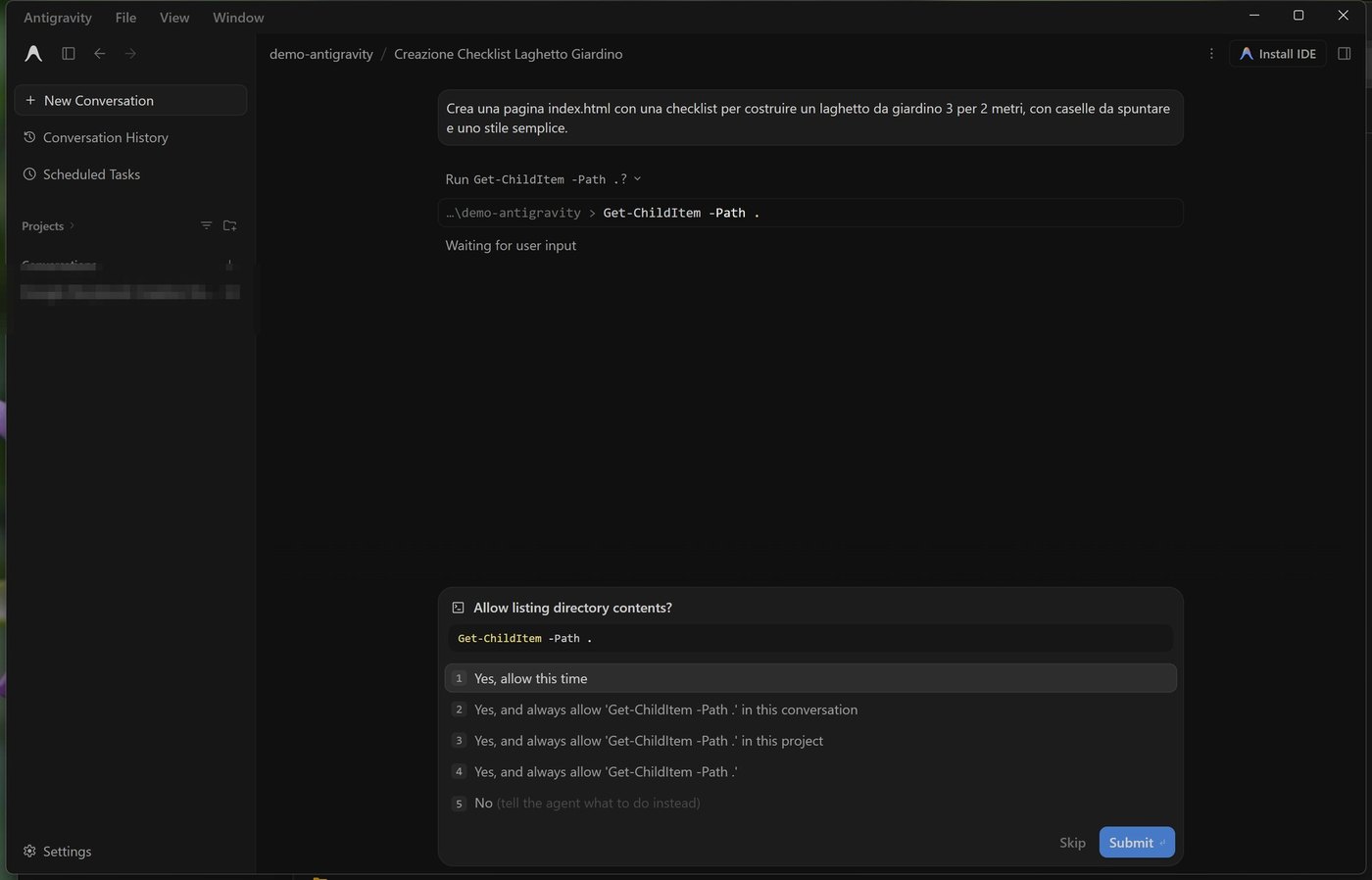This screenshot has height=880, width=1372.
Task: Click the new project folder icon
Action: point(230,225)
